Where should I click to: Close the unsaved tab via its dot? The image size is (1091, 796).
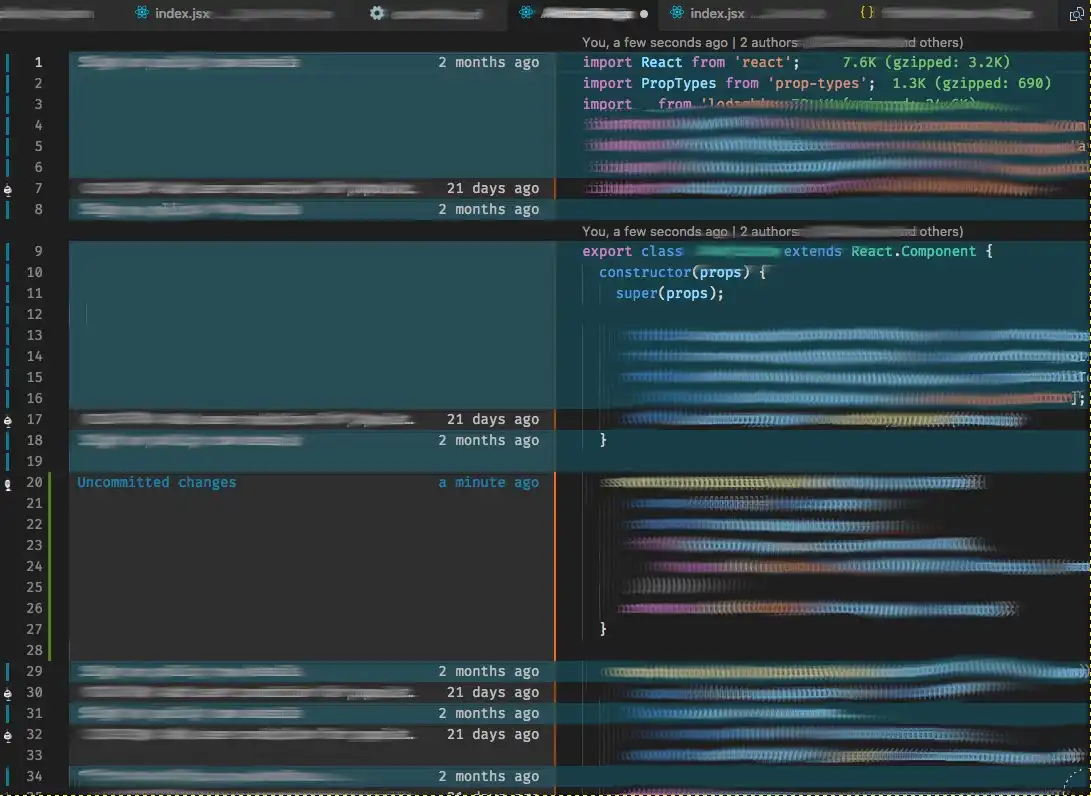(x=644, y=14)
